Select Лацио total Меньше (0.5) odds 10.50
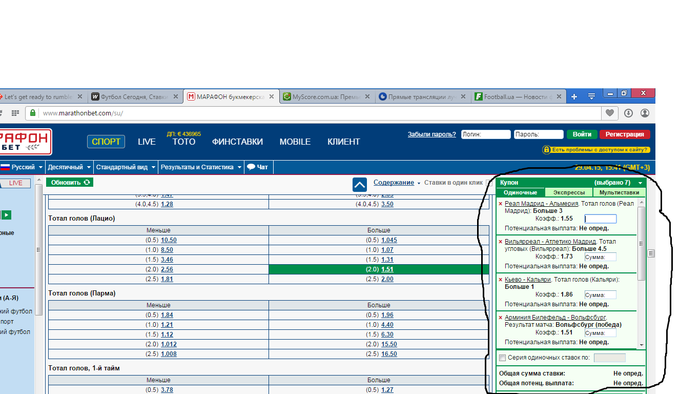This screenshot has height=394, width=700. (169, 240)
